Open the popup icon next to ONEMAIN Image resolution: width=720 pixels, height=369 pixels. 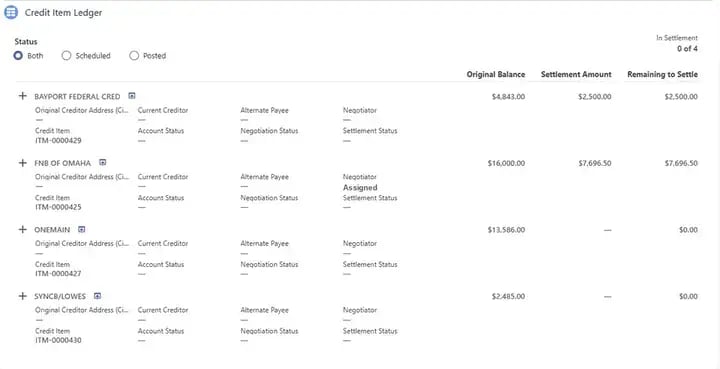click(82, 229)
